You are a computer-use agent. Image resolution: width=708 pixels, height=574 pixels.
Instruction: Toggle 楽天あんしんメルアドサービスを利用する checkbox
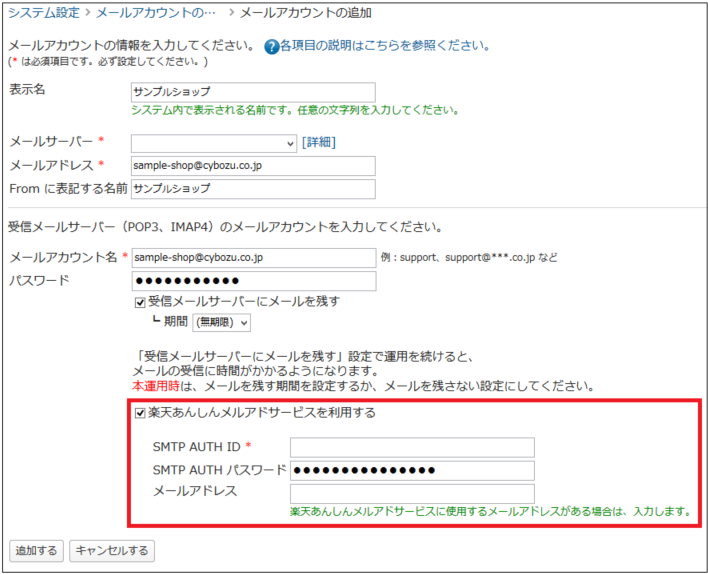click(141, 412)
